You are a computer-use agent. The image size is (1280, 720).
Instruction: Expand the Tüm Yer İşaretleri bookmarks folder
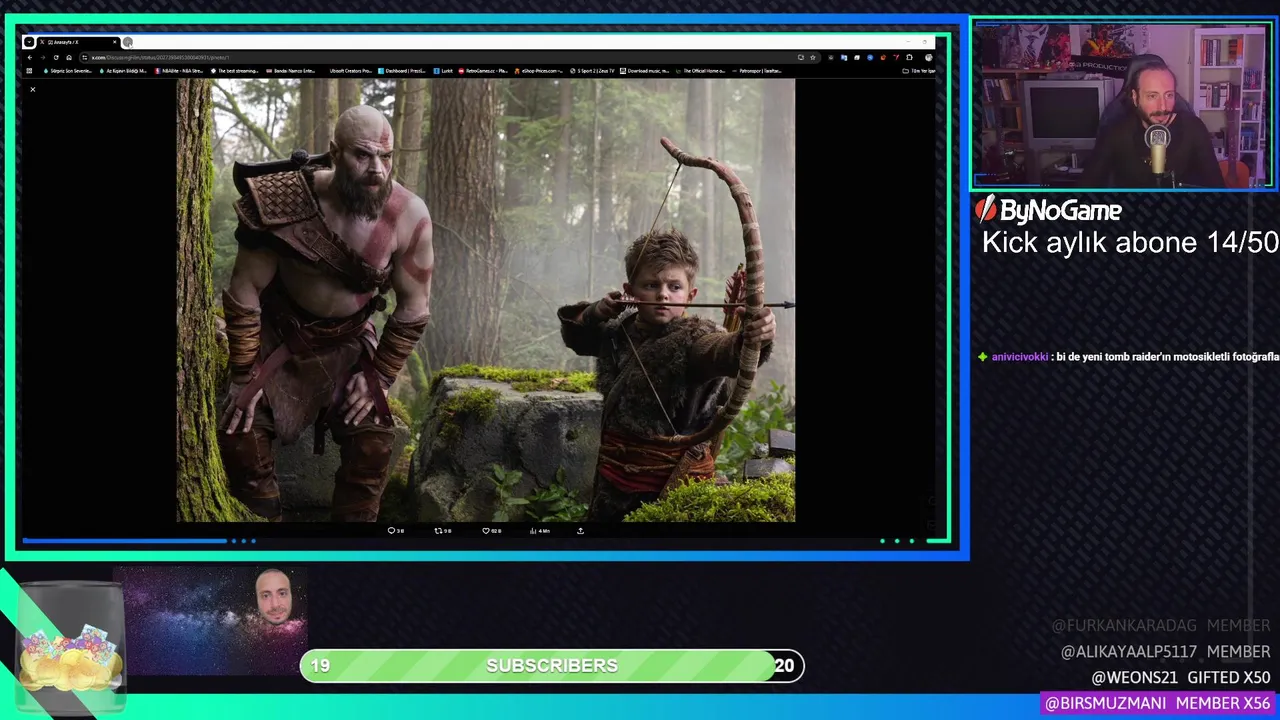[x=919, y=71]
